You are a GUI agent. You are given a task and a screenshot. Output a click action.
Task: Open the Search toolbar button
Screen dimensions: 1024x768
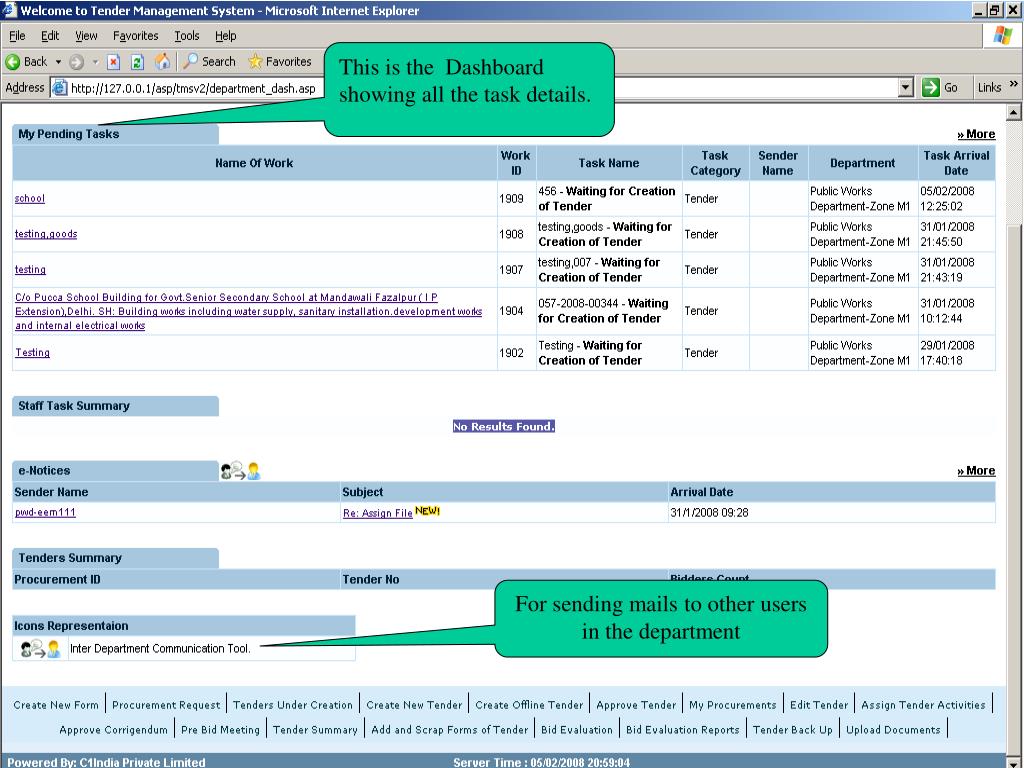pos(209,61)
